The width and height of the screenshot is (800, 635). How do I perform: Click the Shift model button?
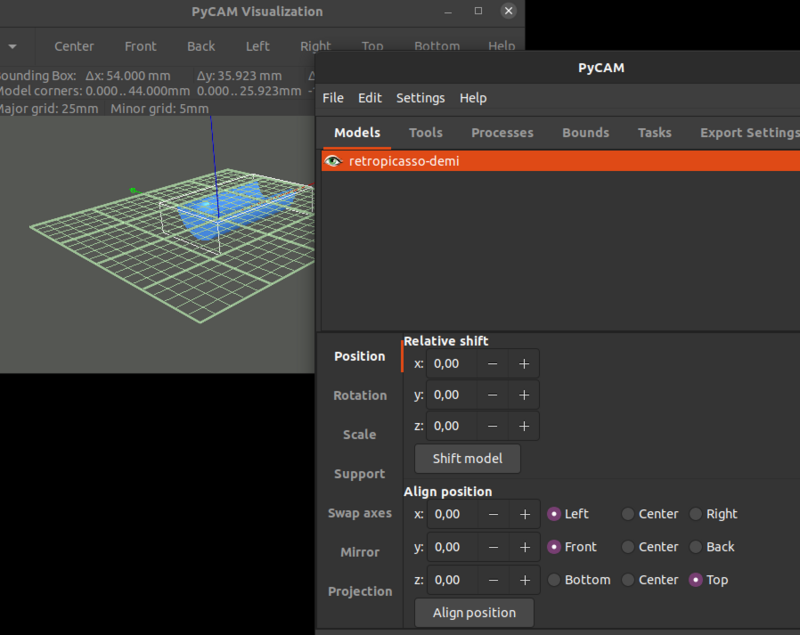pyautogui.click(x=467, y=459)
